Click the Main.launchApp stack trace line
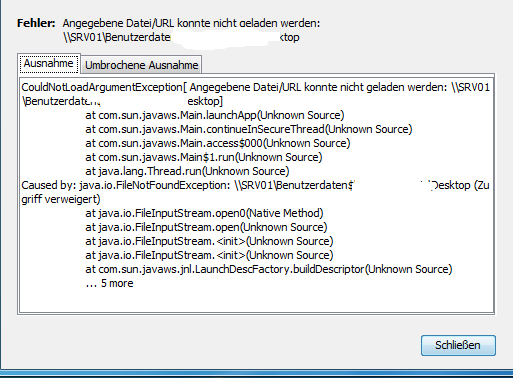 215,115
